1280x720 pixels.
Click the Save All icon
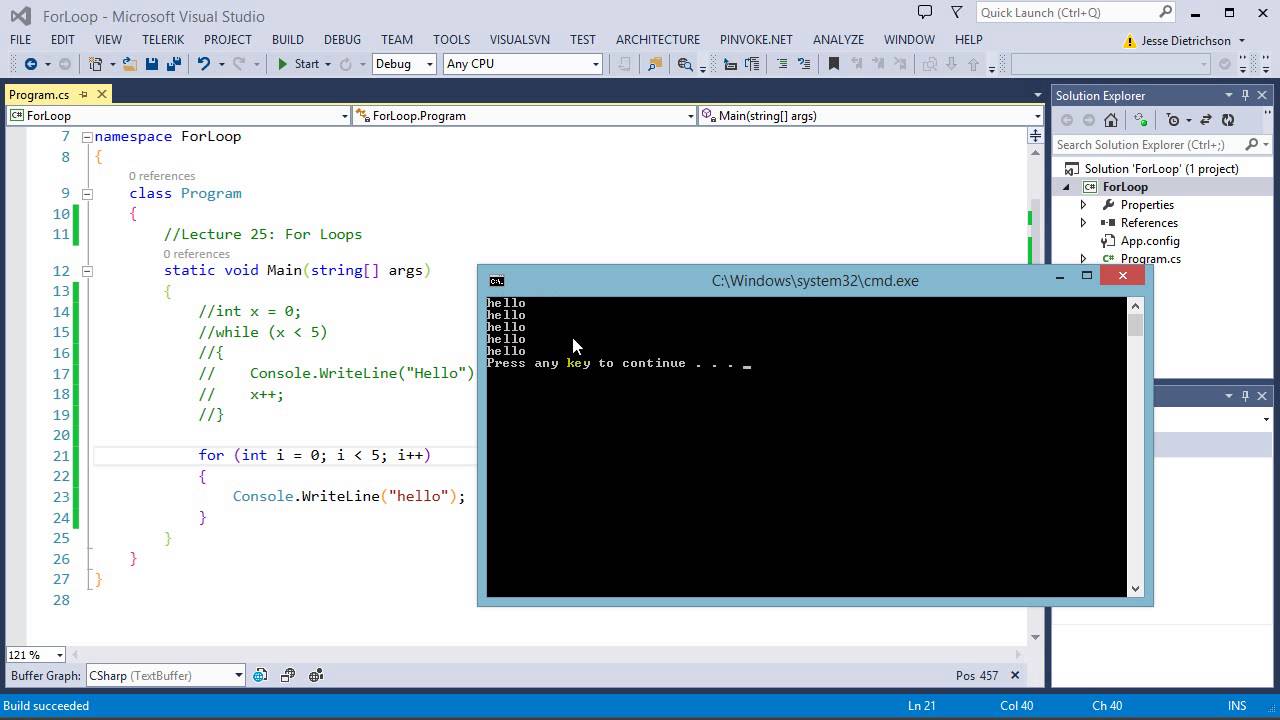point(173,64)
